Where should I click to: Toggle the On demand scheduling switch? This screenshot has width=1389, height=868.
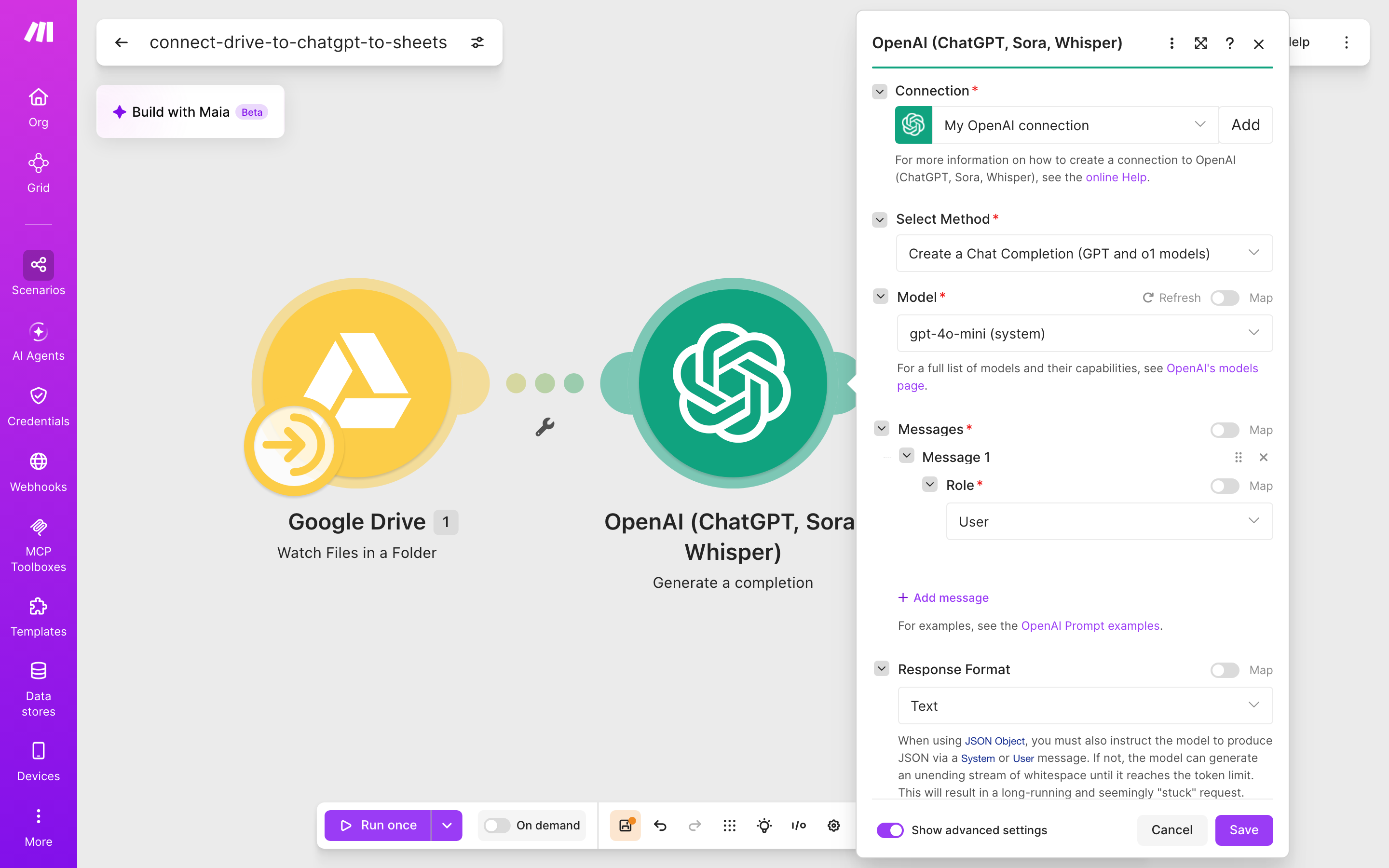(x=497, y=825)
